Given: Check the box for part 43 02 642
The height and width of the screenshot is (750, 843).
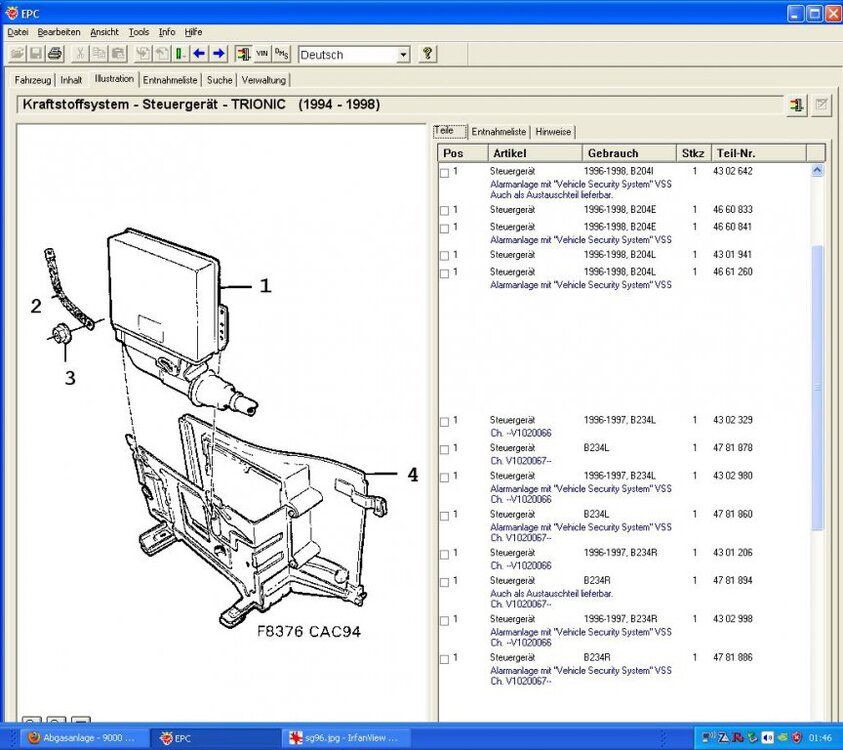Looking at the screenshot, I should pos(444,173).
